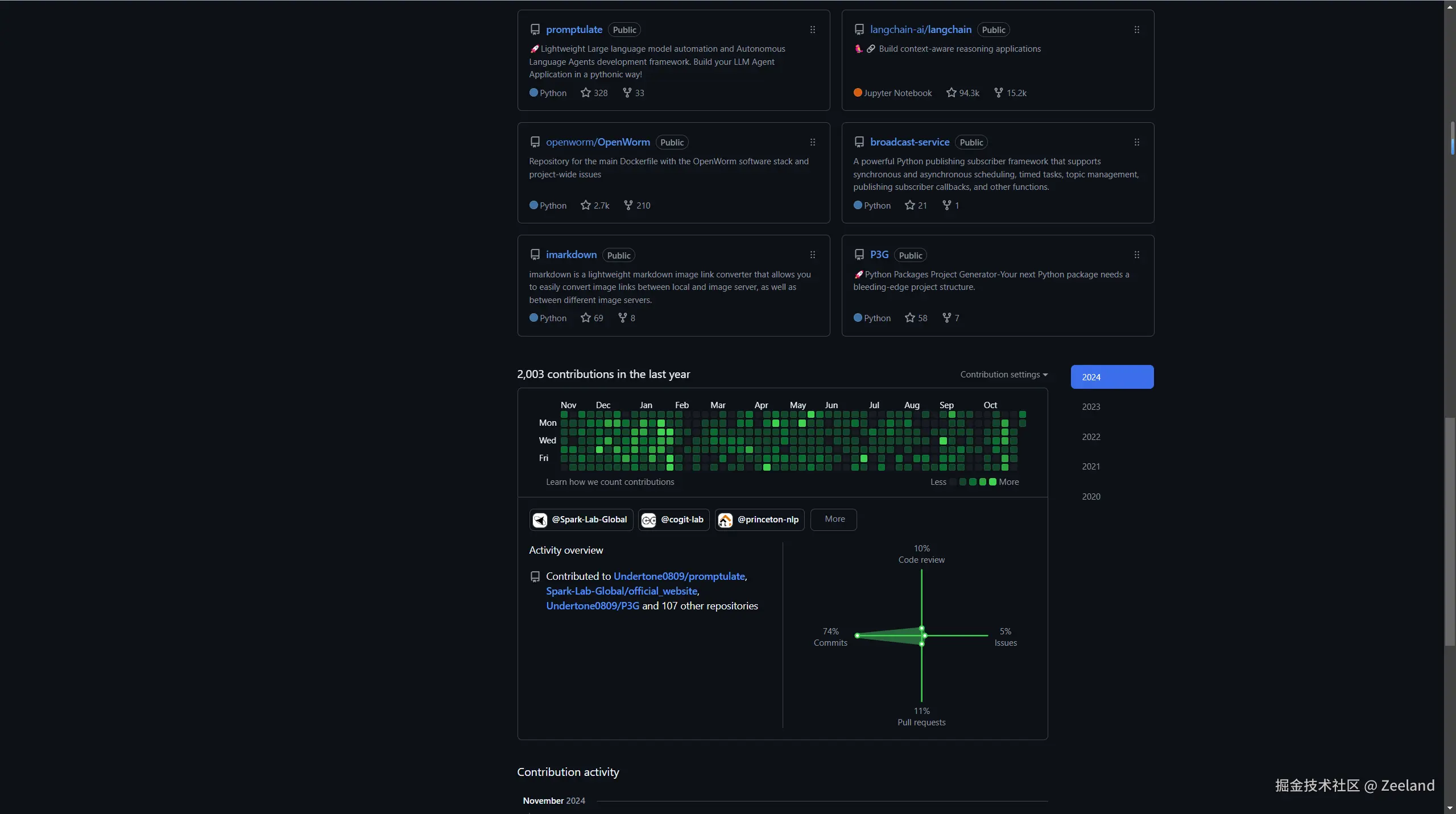Select 2021 contributions year
The height and width of the screenshot is (814, 1456).
coord(1091,467)
